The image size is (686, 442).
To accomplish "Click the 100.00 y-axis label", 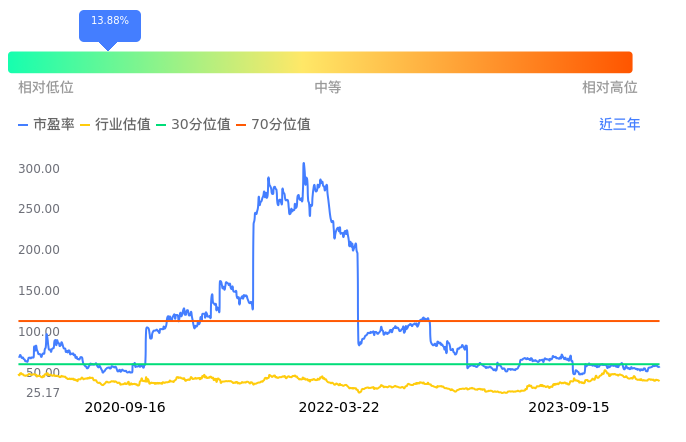I will click(39, 332).
